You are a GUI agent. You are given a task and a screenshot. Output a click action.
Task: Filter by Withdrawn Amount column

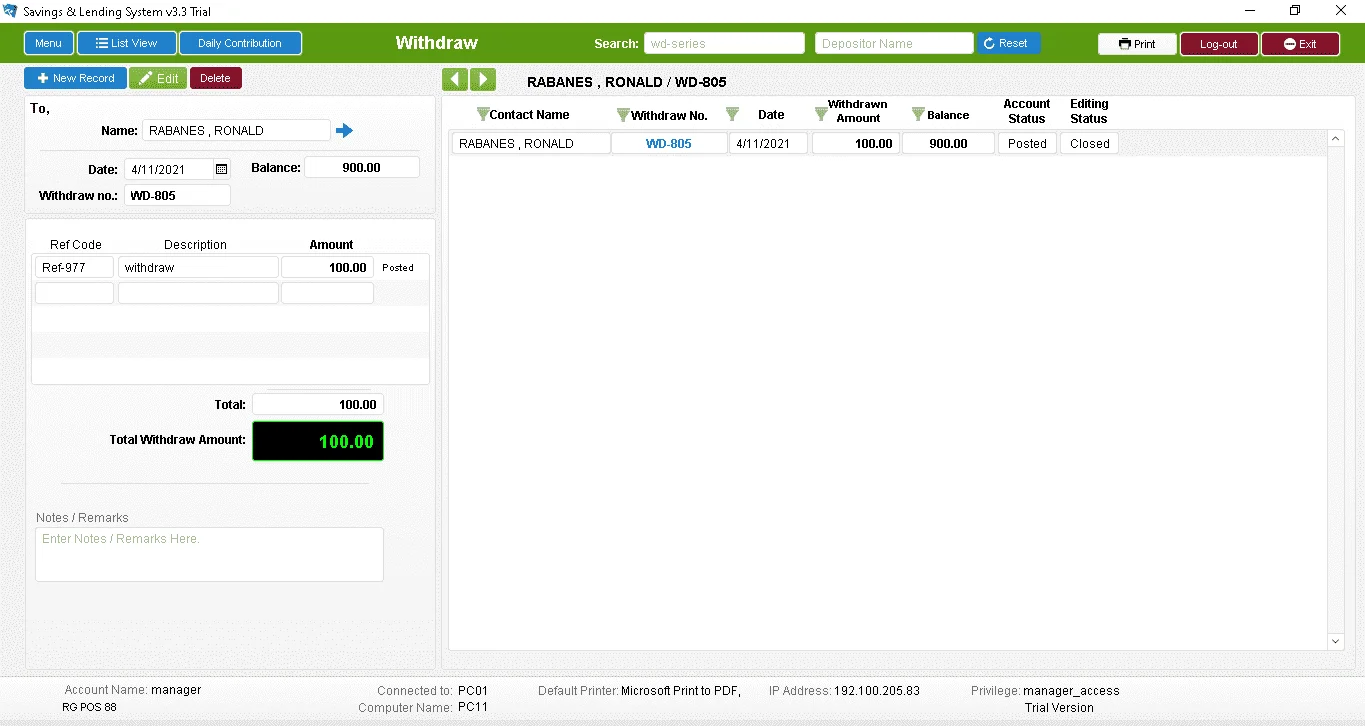821,114
